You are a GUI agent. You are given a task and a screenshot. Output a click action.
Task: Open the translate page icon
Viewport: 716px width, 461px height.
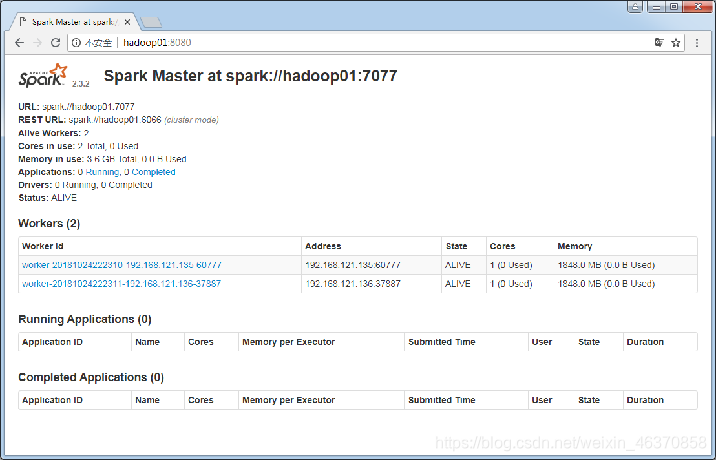click(658, 42)
